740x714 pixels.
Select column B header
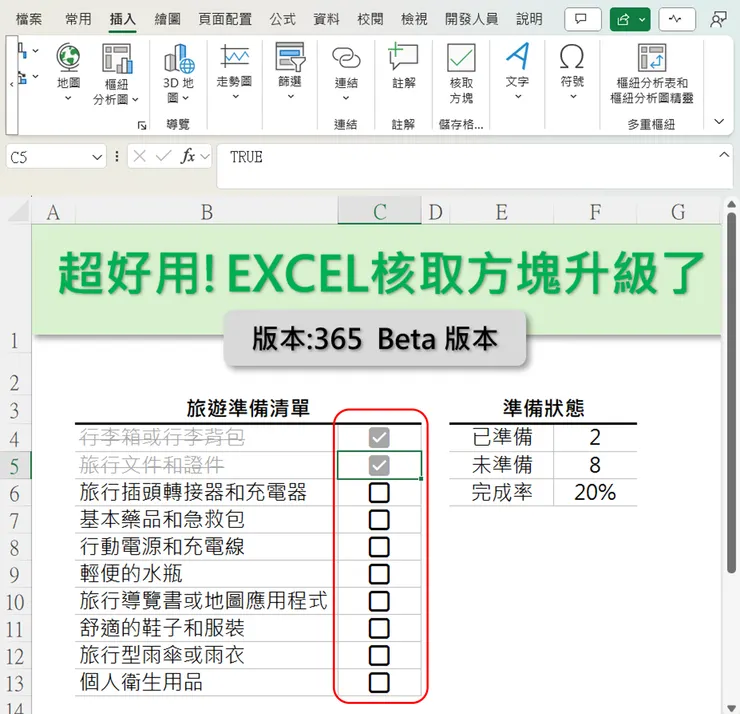[207, 211]
